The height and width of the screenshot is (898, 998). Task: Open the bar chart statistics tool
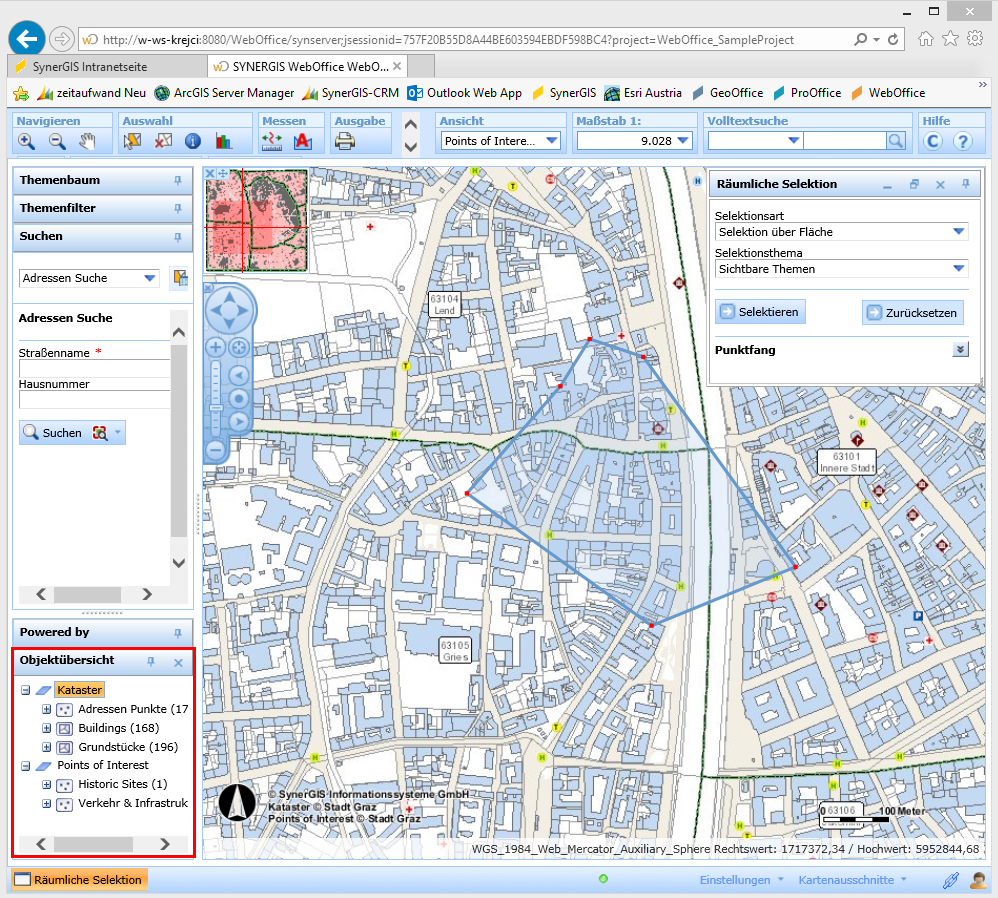(x=223, y=142)
